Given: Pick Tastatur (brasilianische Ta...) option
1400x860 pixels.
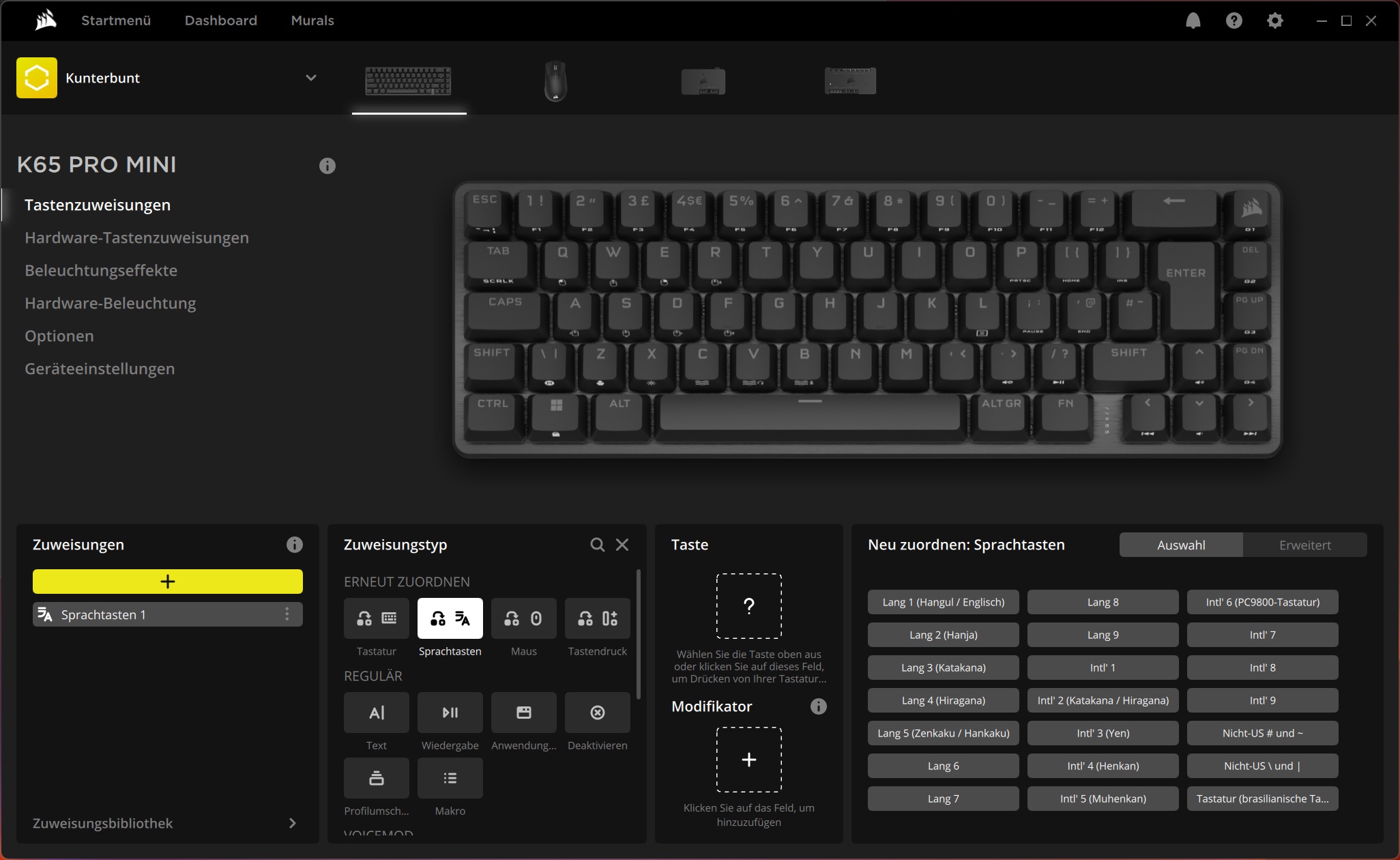Looking at the screenshot, I should tap(1263, 799).
